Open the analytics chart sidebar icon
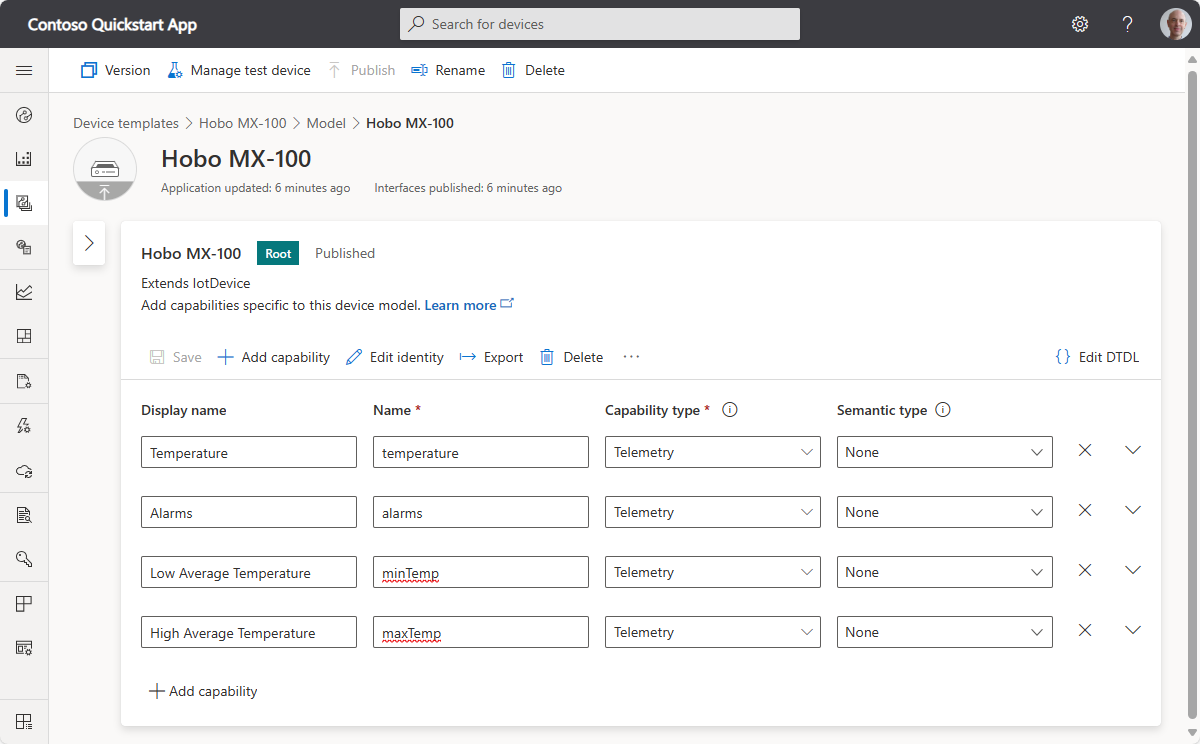The image size is (1200, 744). click(x=24, y=292)
